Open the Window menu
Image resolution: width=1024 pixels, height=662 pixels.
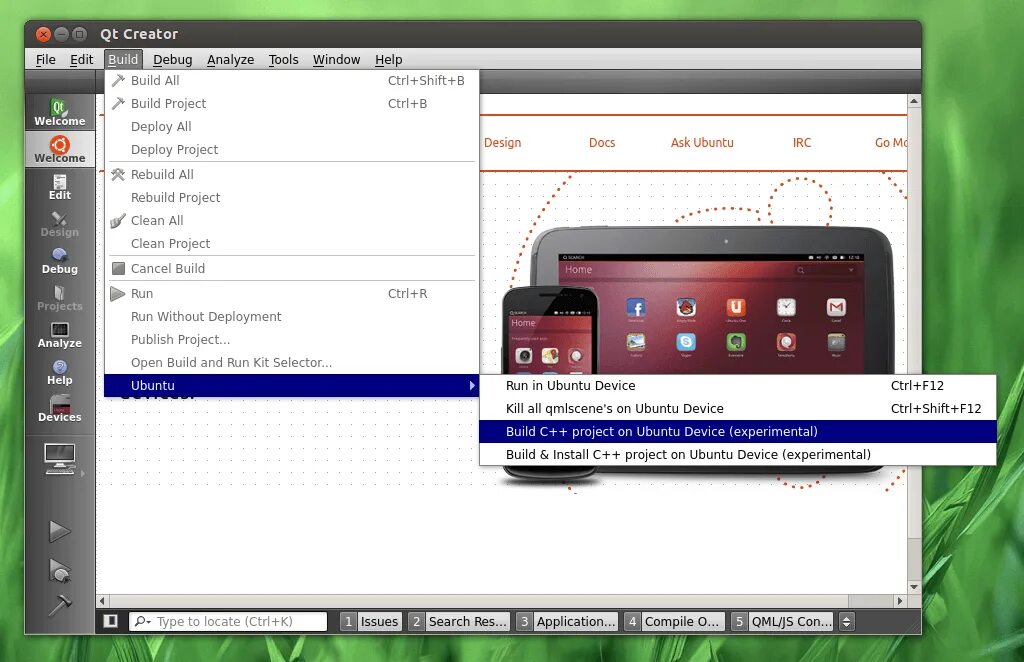[336, 59]
